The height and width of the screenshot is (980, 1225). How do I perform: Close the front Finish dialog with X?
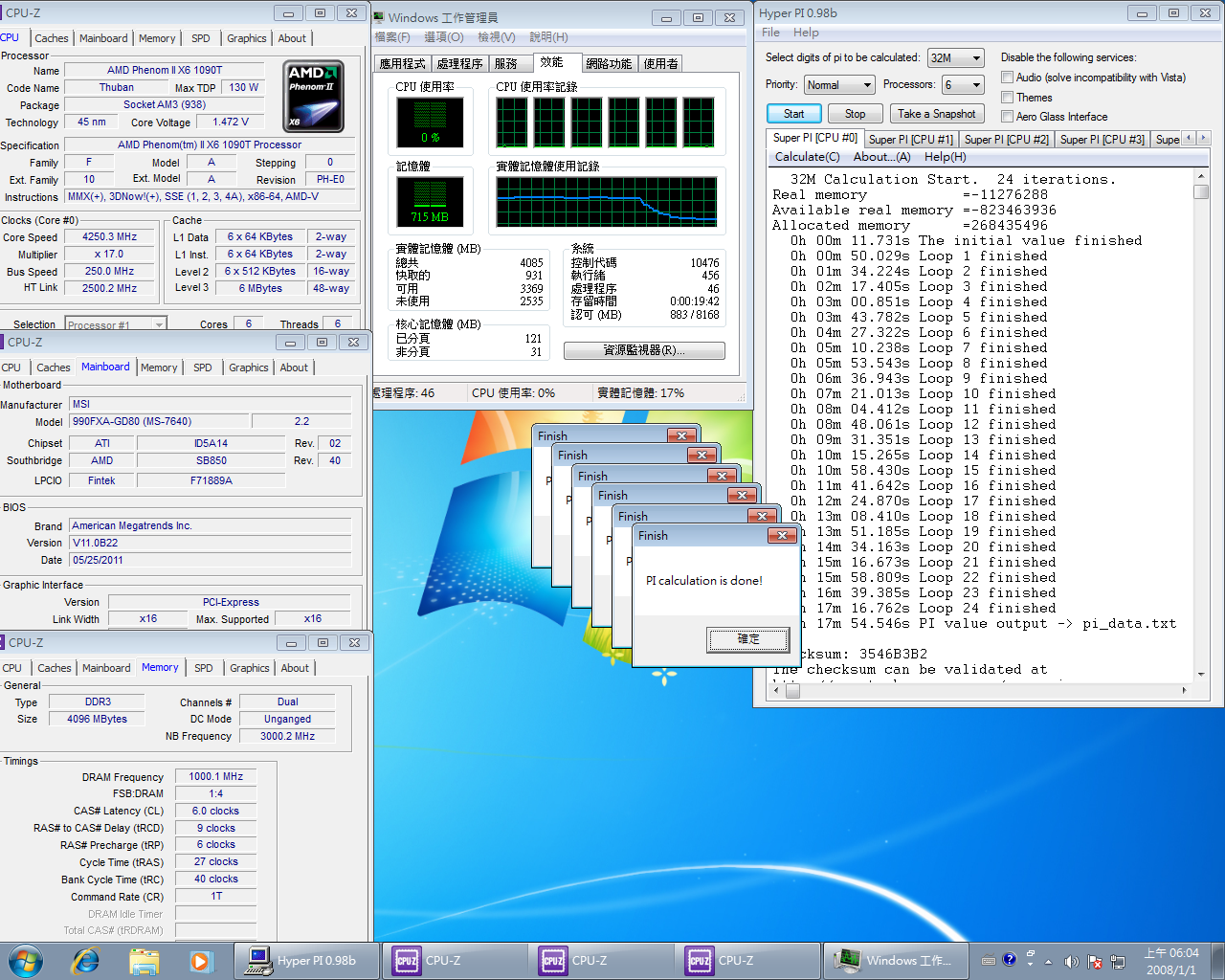tap(782, 535)
